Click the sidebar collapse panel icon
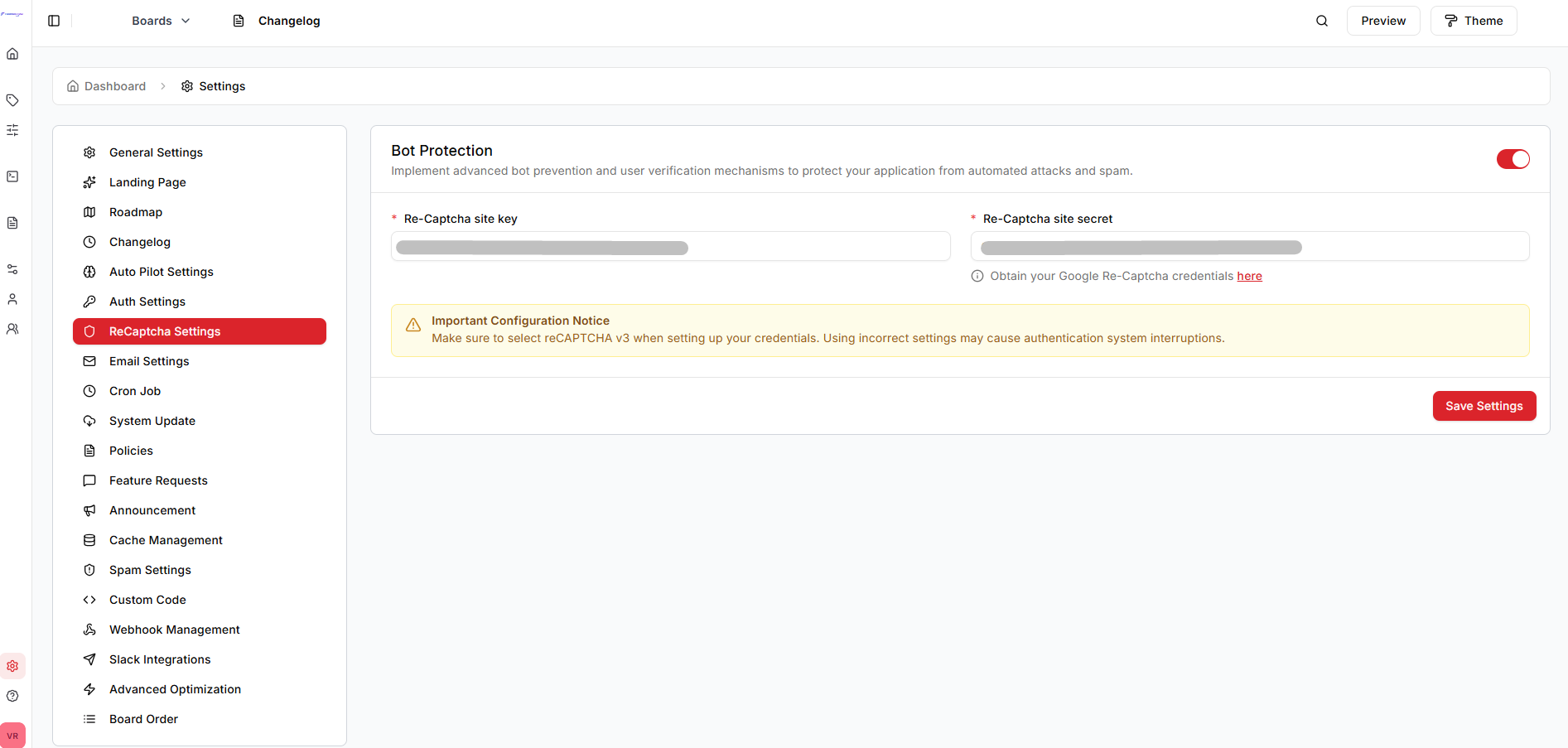The width and height of the screenshot is (1568, 748). [x=54, y=21]
